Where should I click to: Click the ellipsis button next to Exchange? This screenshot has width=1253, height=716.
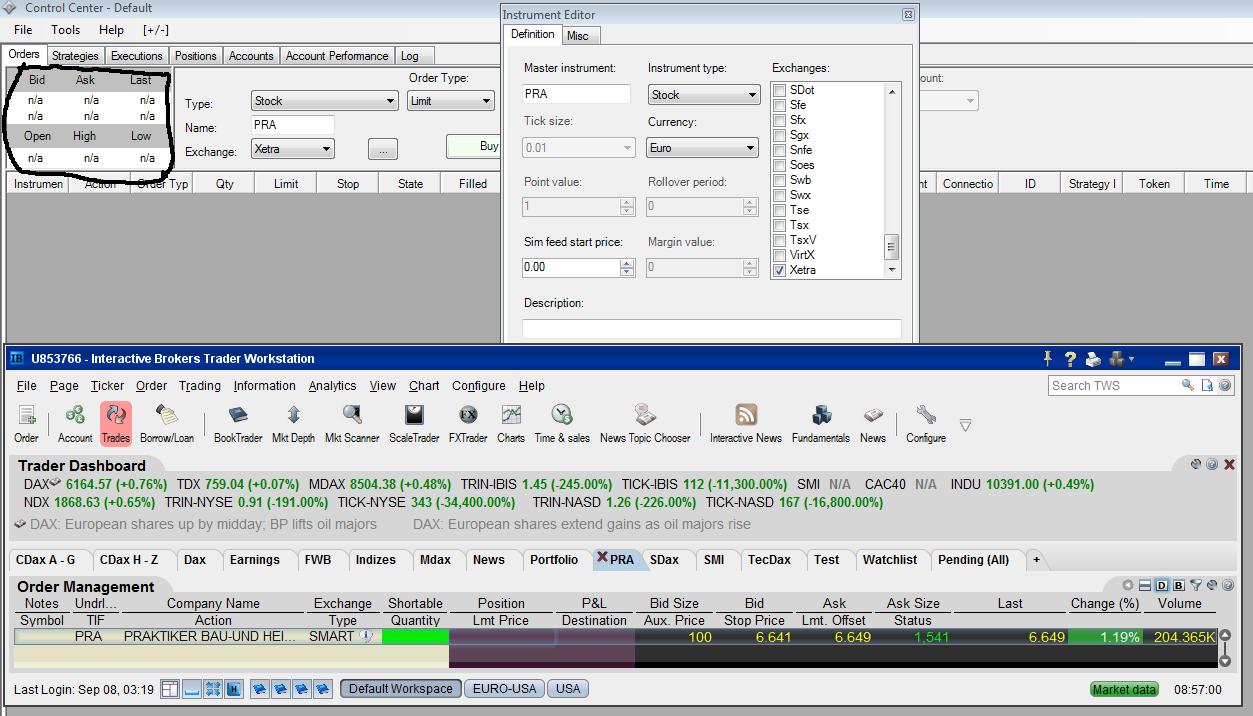(383, 149)
